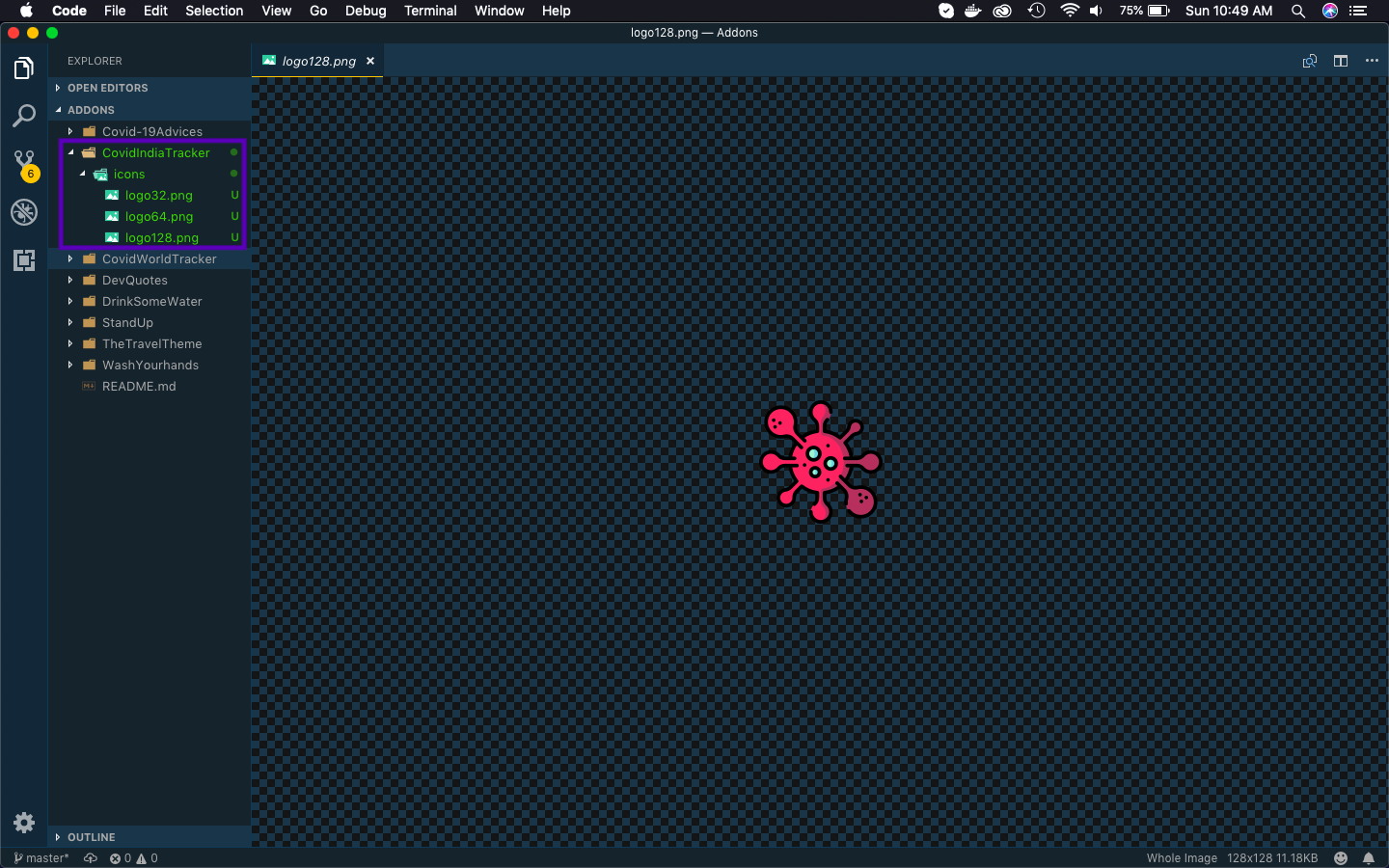Open the Search view in activity bar
Viewport: 1389px width, 868px height.
pyautogui.click(x=24, y=116)
